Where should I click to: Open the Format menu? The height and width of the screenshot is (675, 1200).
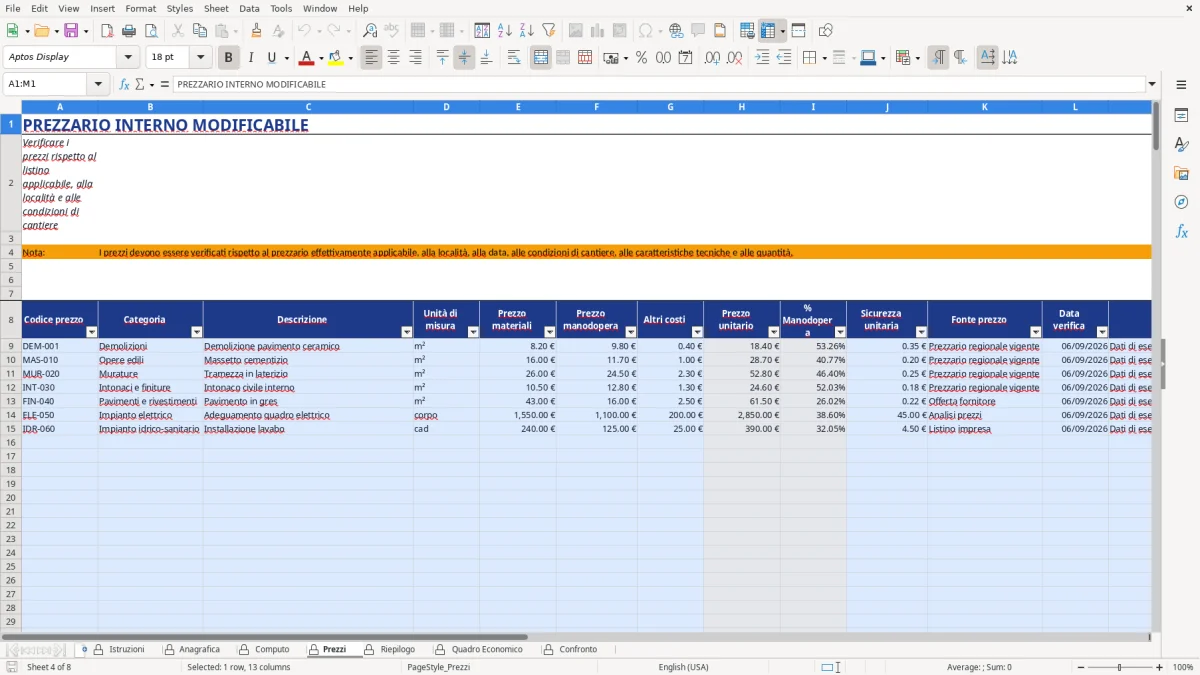pos(141,8)
